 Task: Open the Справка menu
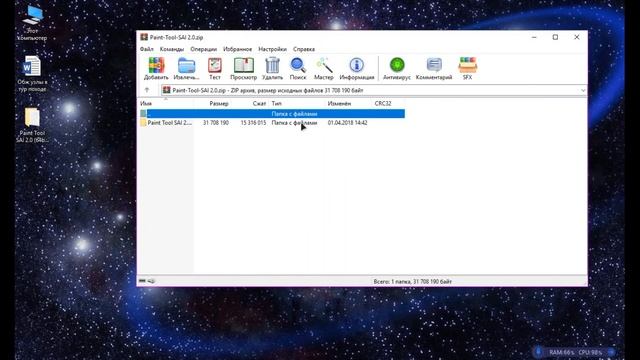304,49
